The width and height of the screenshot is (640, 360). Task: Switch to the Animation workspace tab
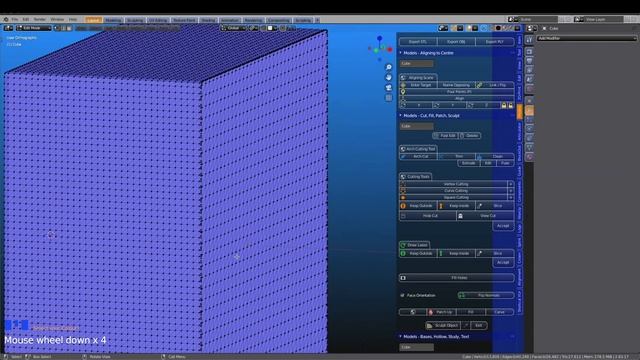coord(229,20)
